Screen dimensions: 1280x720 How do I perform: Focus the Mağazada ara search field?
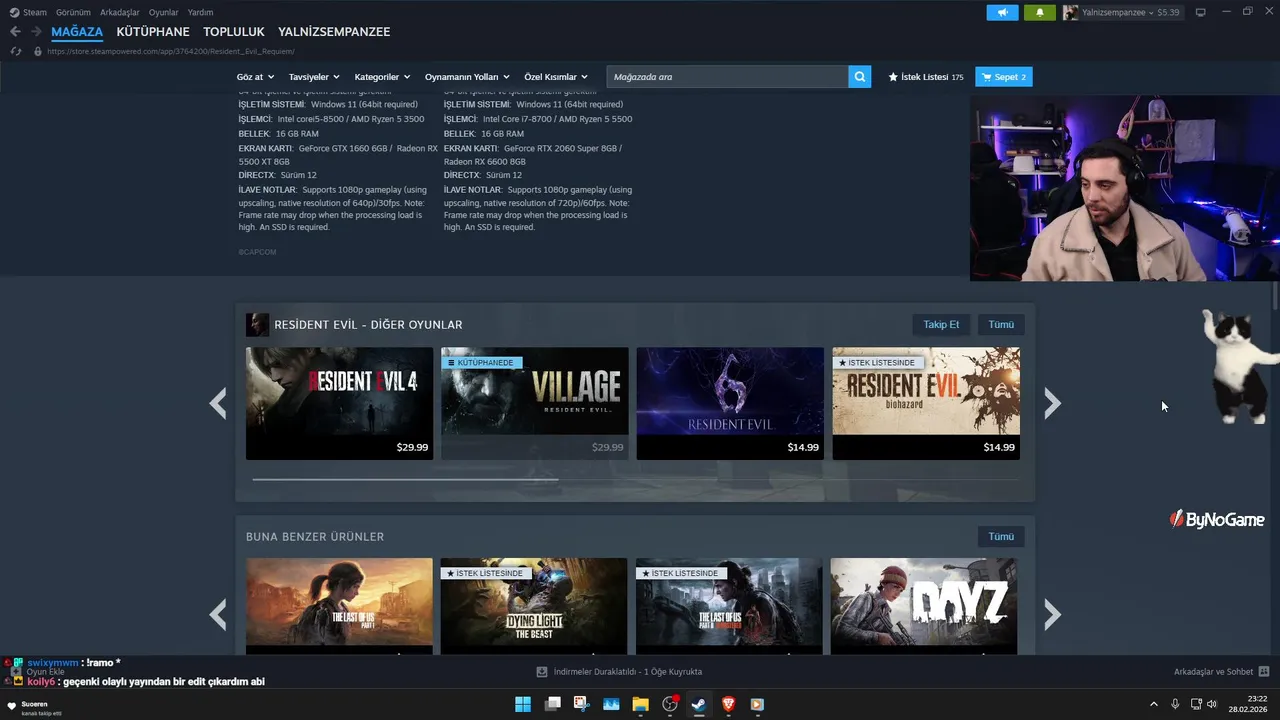[x=727, y=77]
